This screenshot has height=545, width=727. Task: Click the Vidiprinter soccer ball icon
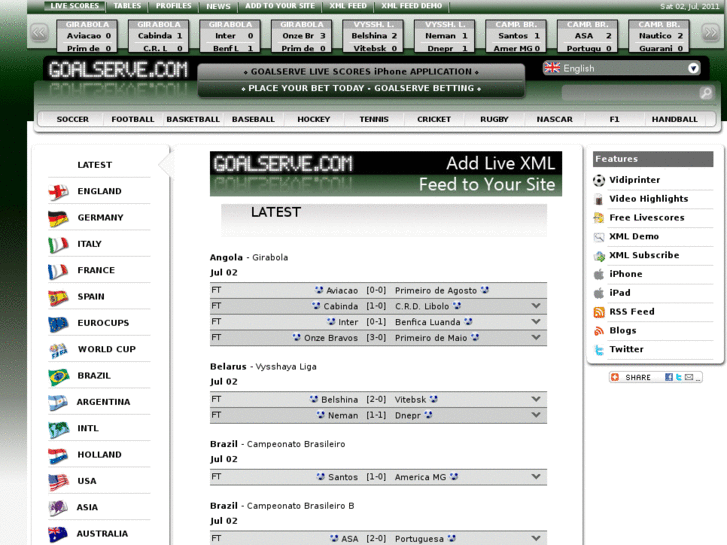point(599,180)
